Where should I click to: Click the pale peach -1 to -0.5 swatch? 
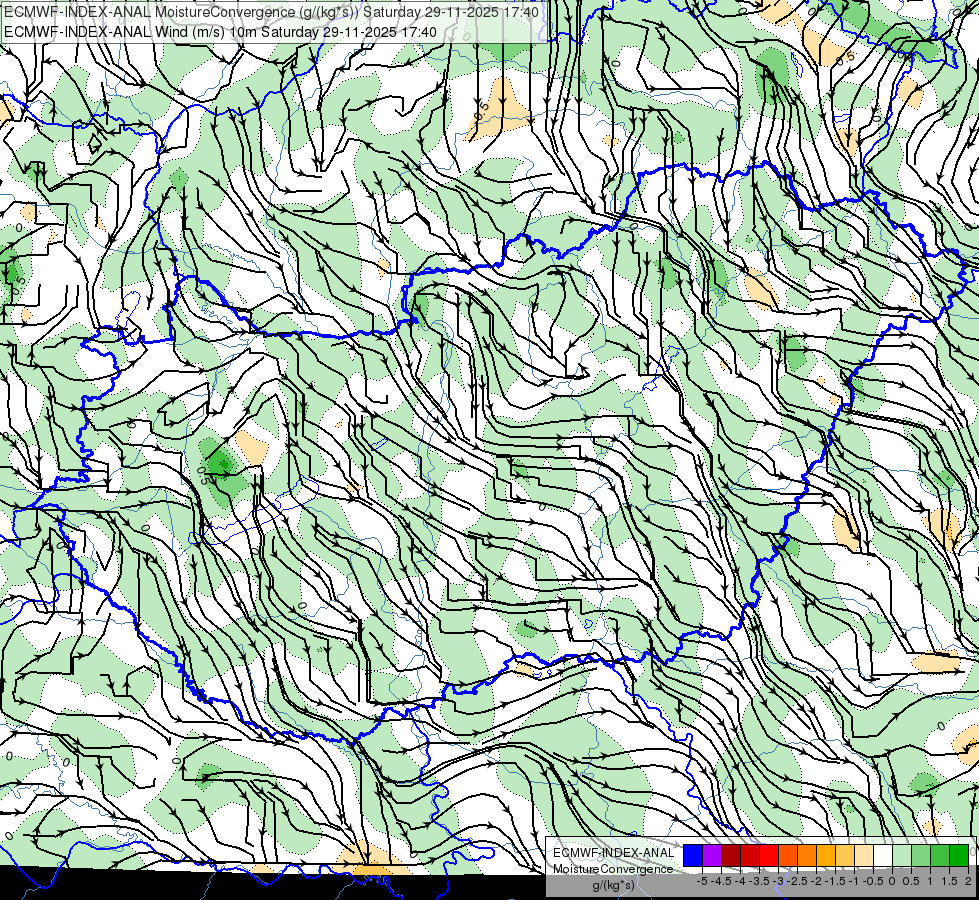click(x=864, y=855)
